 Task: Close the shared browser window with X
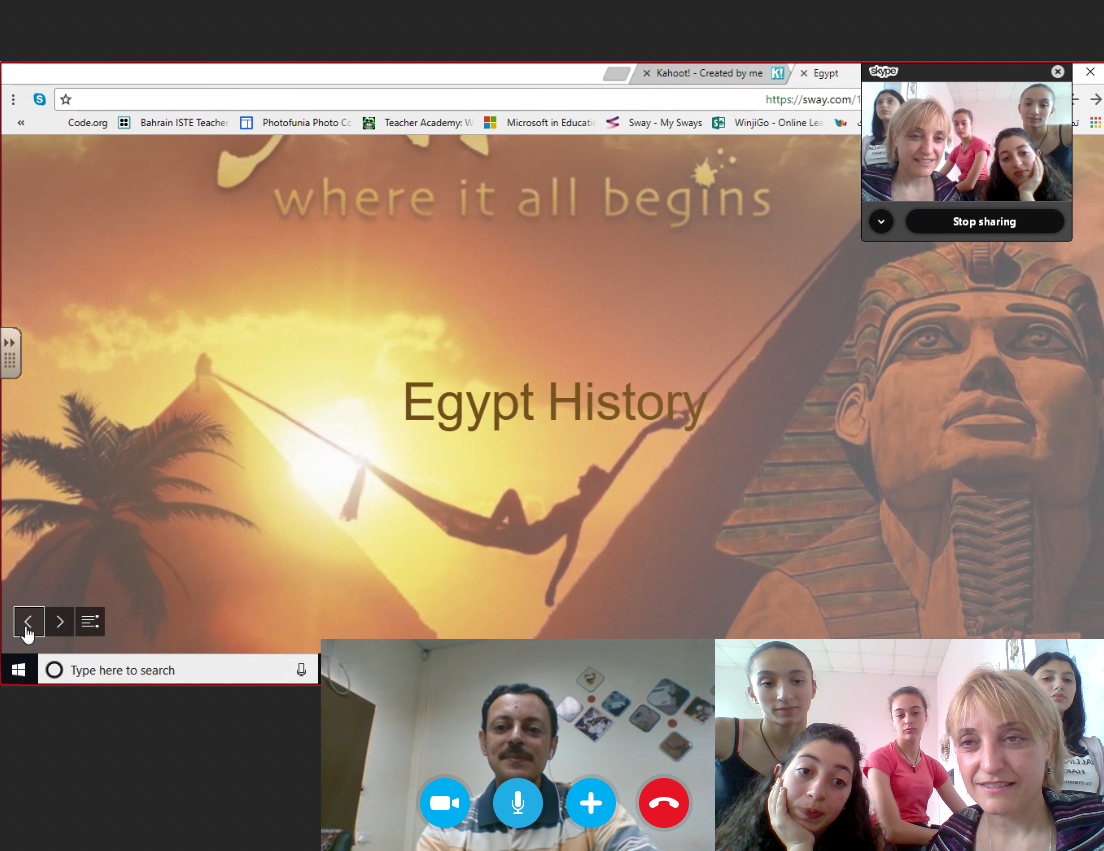click(1090, 72)
